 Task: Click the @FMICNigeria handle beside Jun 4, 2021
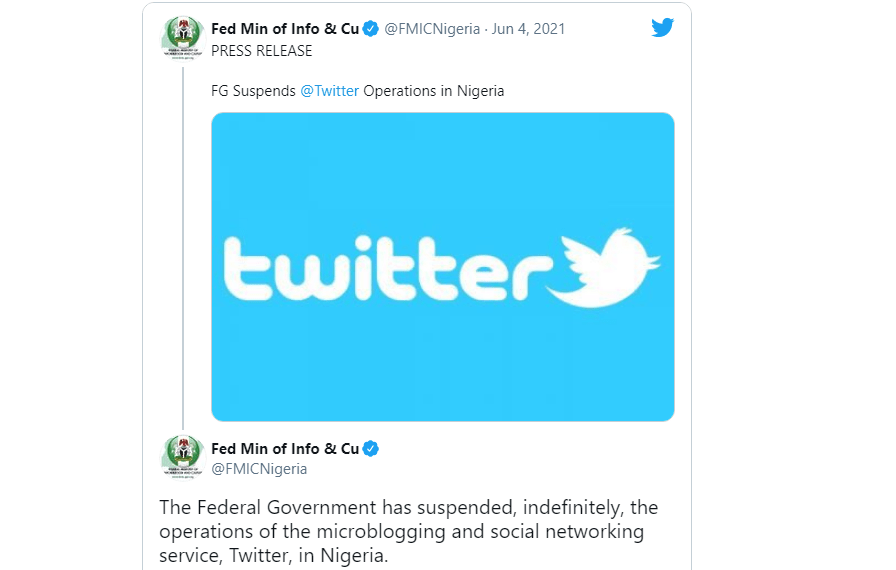[x=432, y=29]
